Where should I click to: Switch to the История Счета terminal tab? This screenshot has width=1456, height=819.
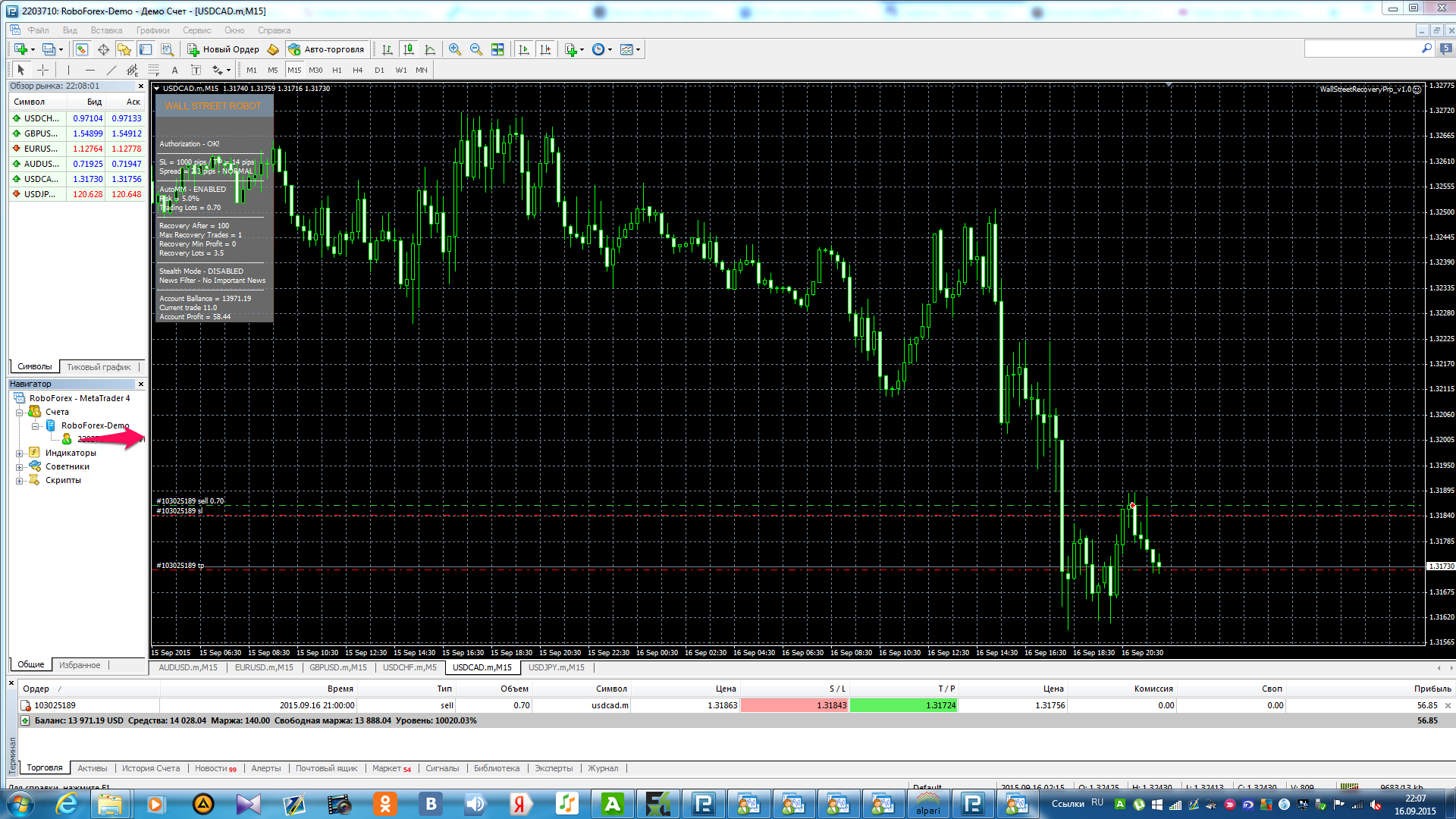click(x=151, y=768)
